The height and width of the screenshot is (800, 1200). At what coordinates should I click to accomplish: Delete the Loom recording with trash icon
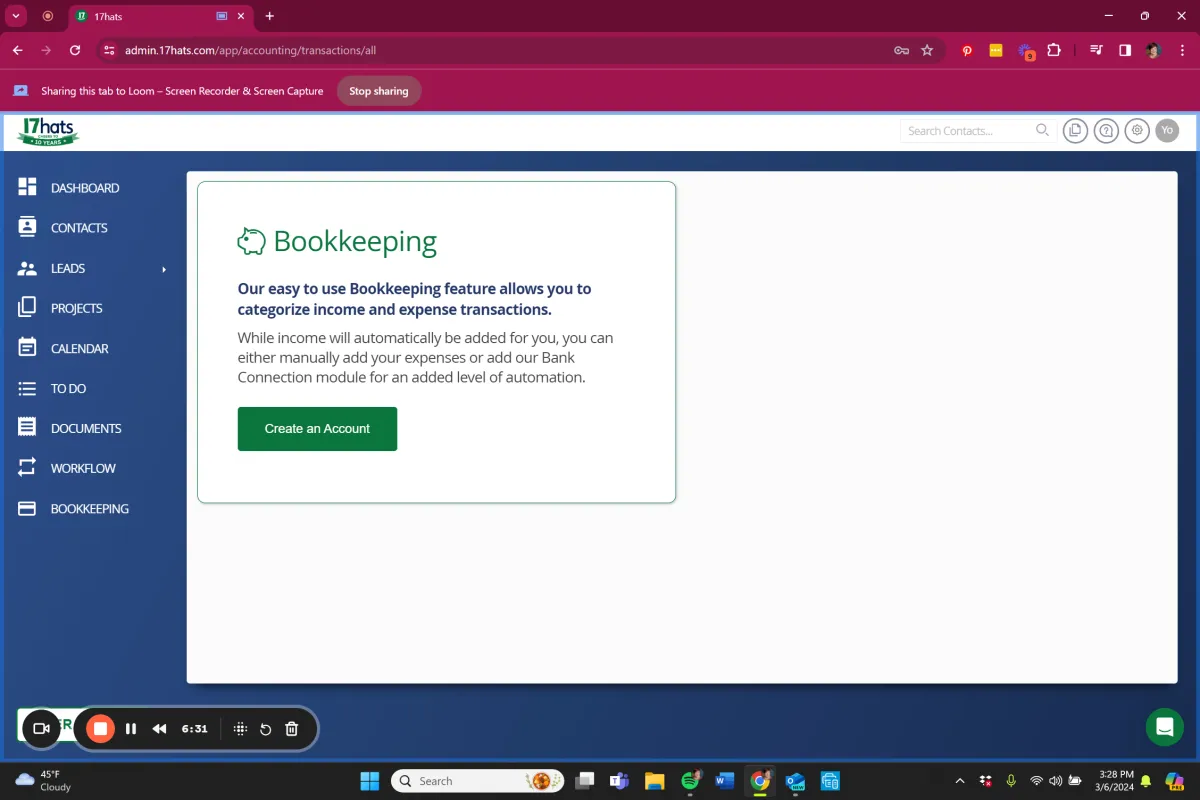point(292,729)
